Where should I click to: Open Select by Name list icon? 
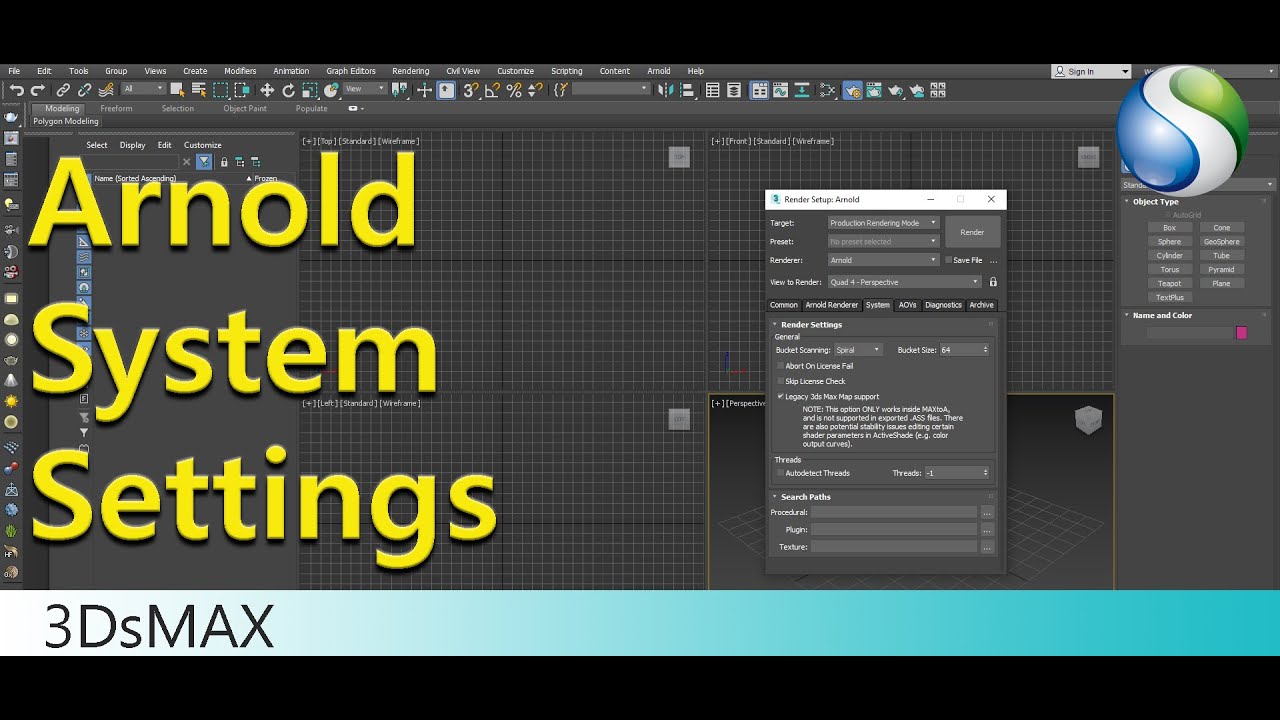click(x=199, y=90)
